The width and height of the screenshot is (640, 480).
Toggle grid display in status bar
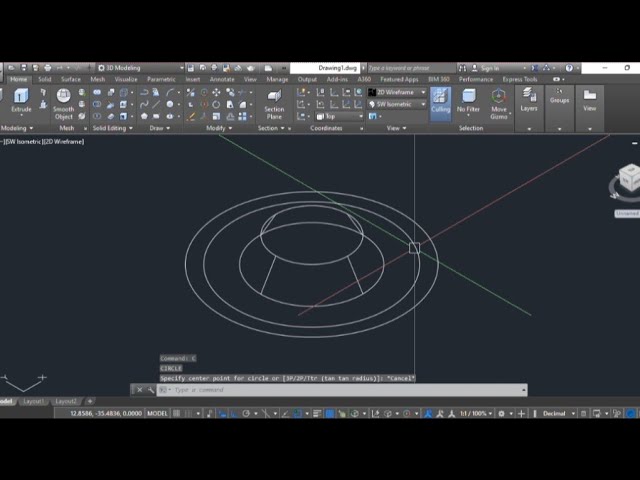coord(176,413)
